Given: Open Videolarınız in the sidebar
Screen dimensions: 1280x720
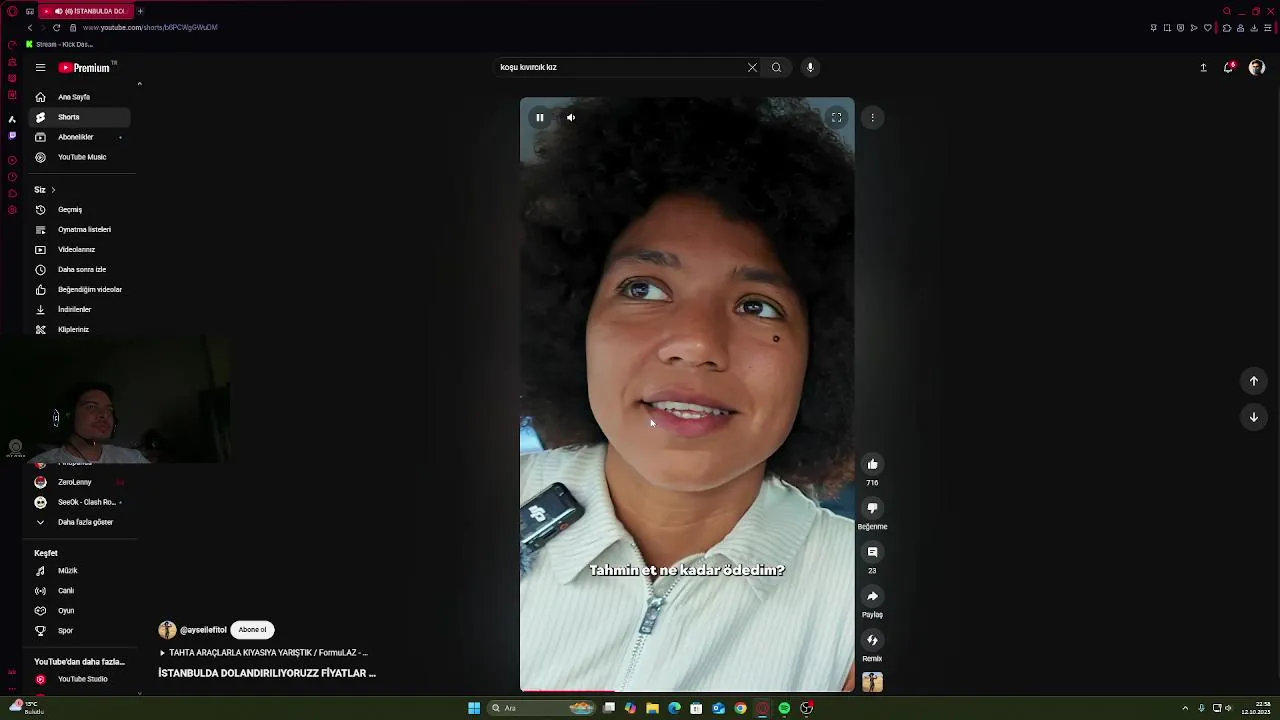Looking at the screenshot, I should coord(78,250).
